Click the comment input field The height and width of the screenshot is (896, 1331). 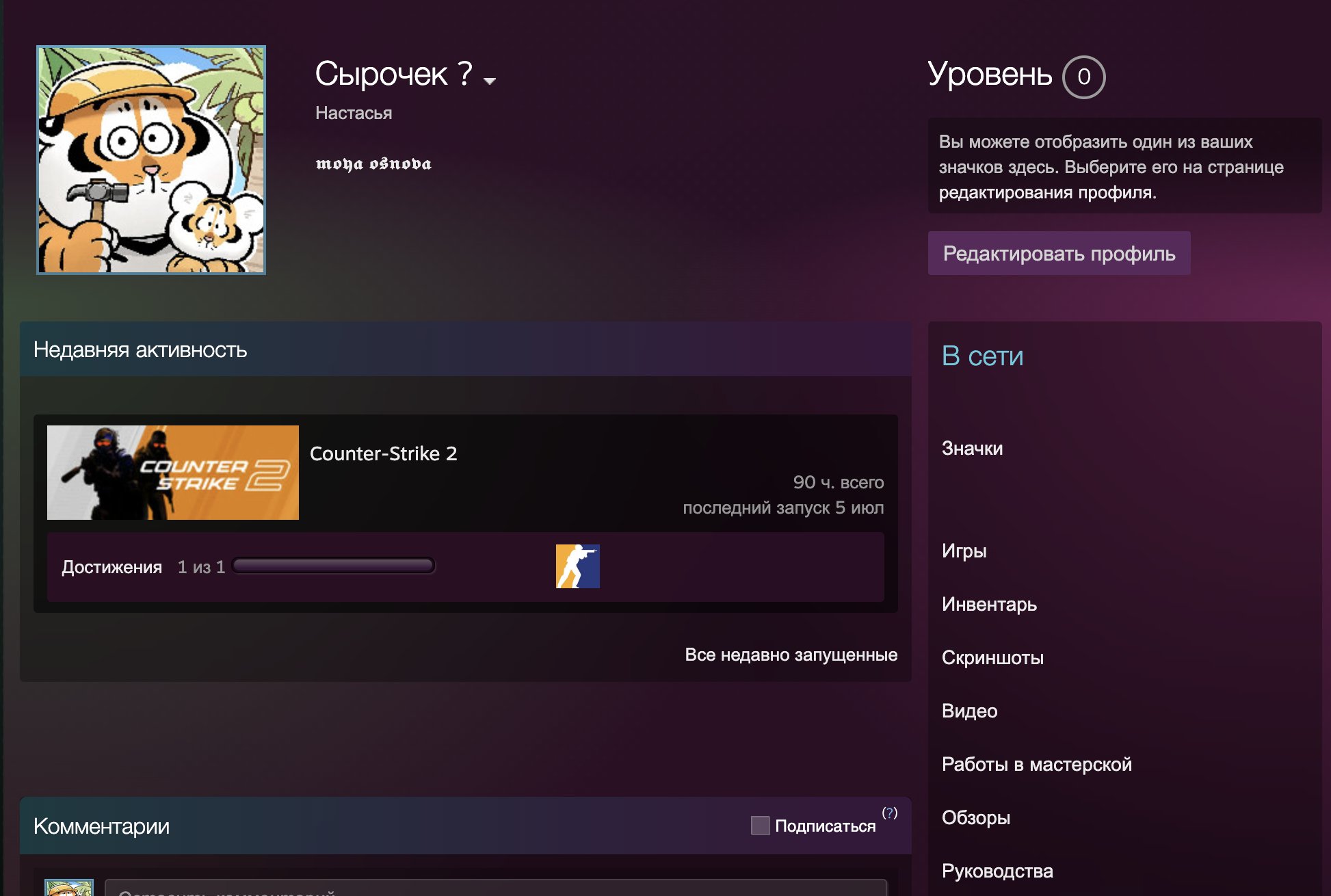(495, 889)
